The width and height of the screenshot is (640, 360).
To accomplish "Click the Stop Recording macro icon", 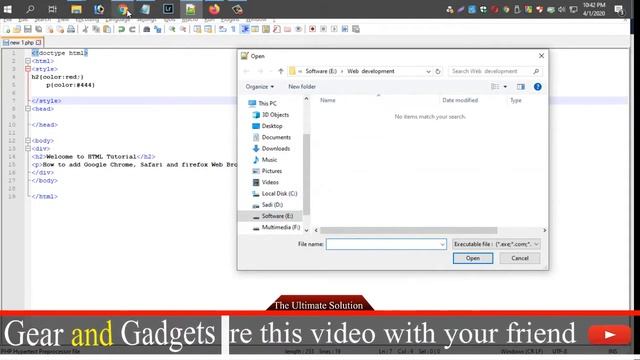I will pyautogui.click(x=323, y=29).
